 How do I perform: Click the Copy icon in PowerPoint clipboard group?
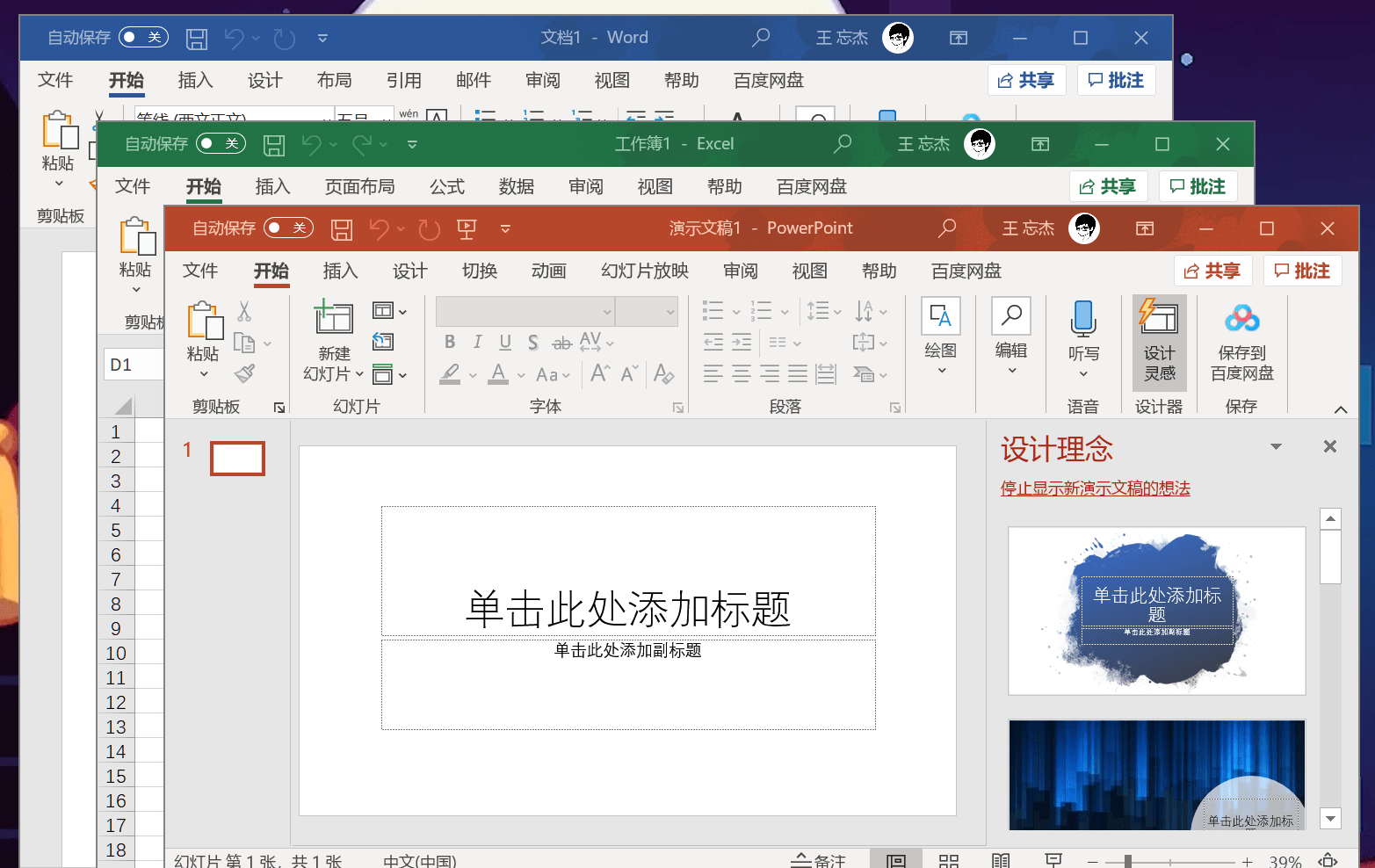point(244,343)
